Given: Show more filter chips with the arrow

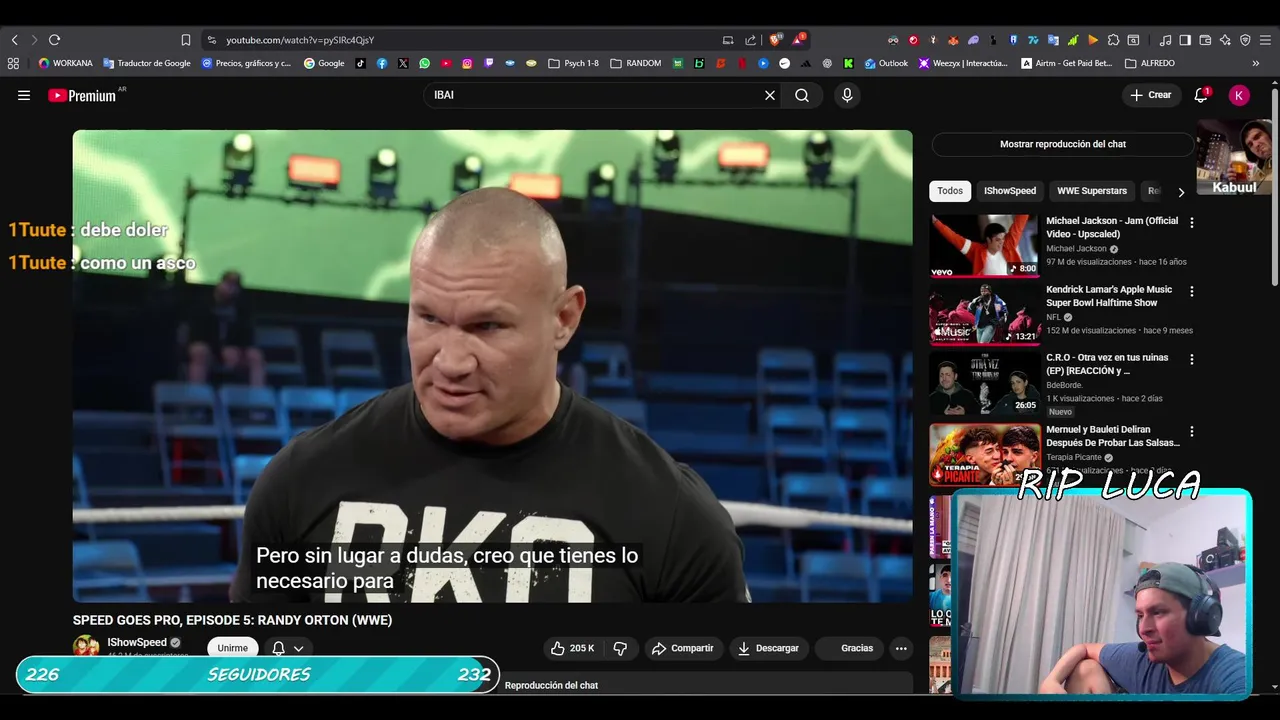Looking at the screenshot, I should point(1181,192).
